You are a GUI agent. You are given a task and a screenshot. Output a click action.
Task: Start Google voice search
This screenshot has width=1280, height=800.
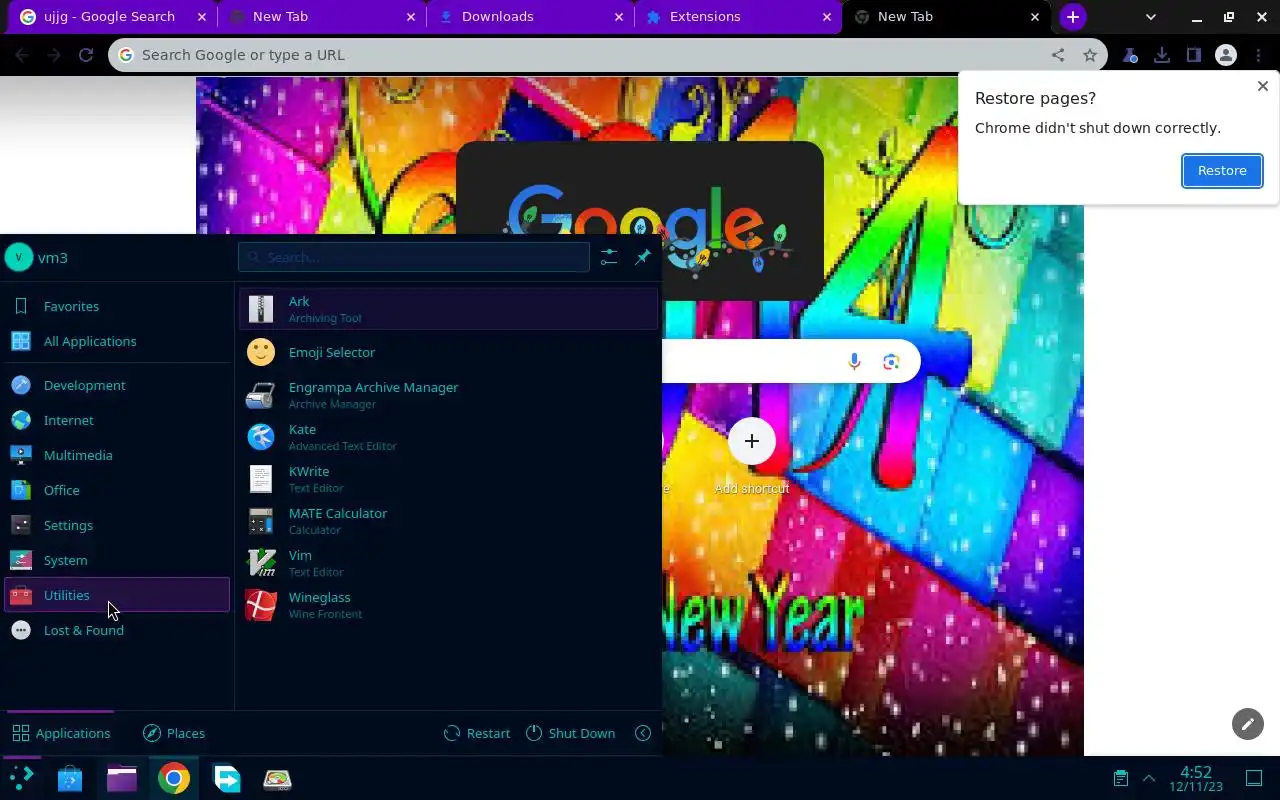(x=854, y=361)
